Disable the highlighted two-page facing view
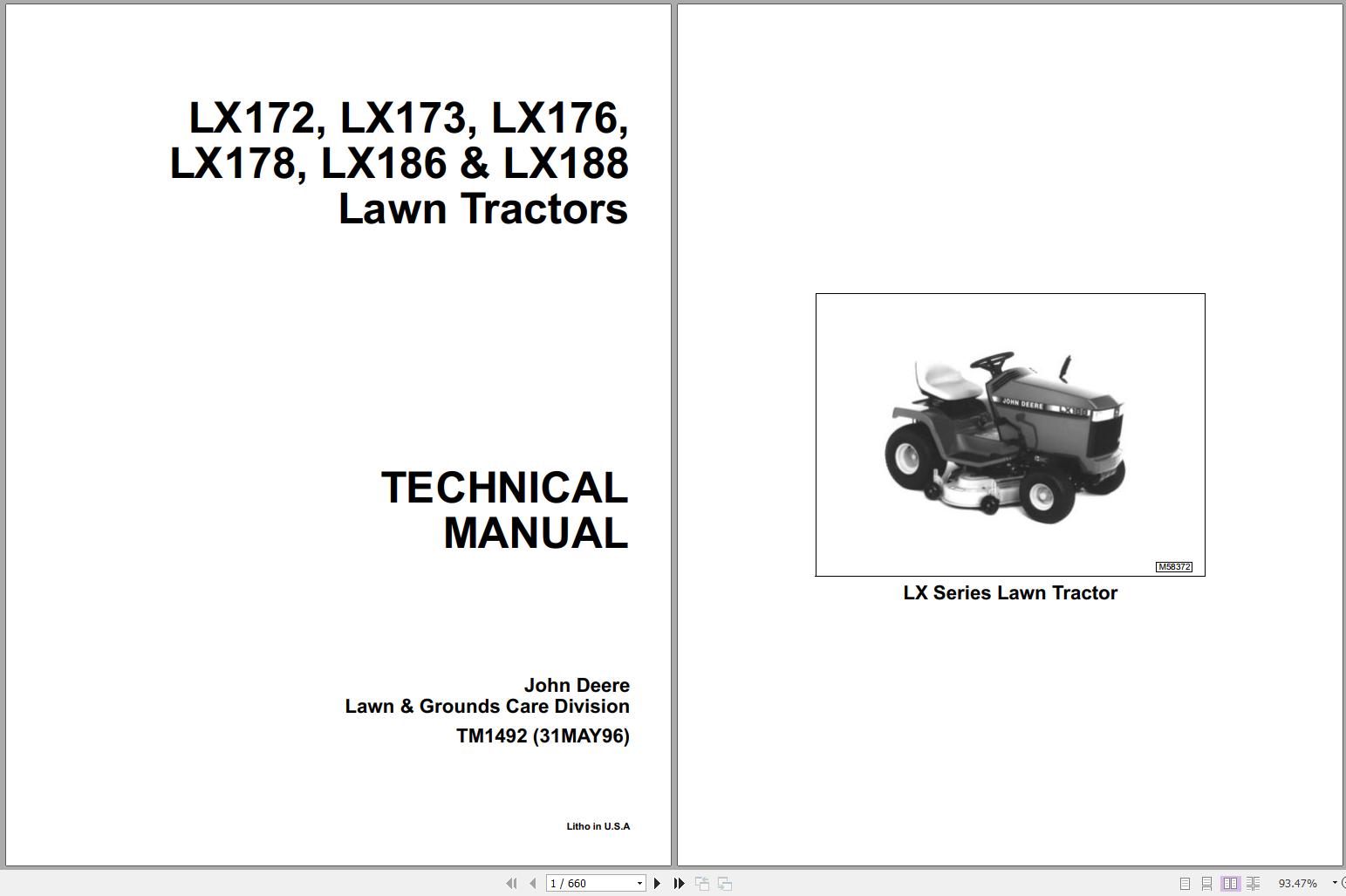 [1231, 883]
